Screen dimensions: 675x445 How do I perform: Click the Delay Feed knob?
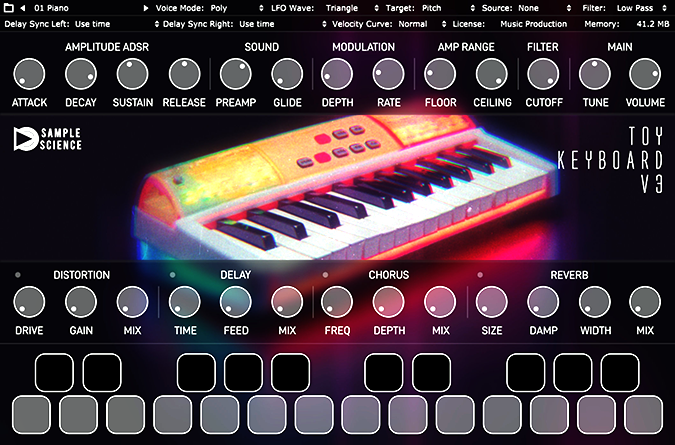[235, 302]
